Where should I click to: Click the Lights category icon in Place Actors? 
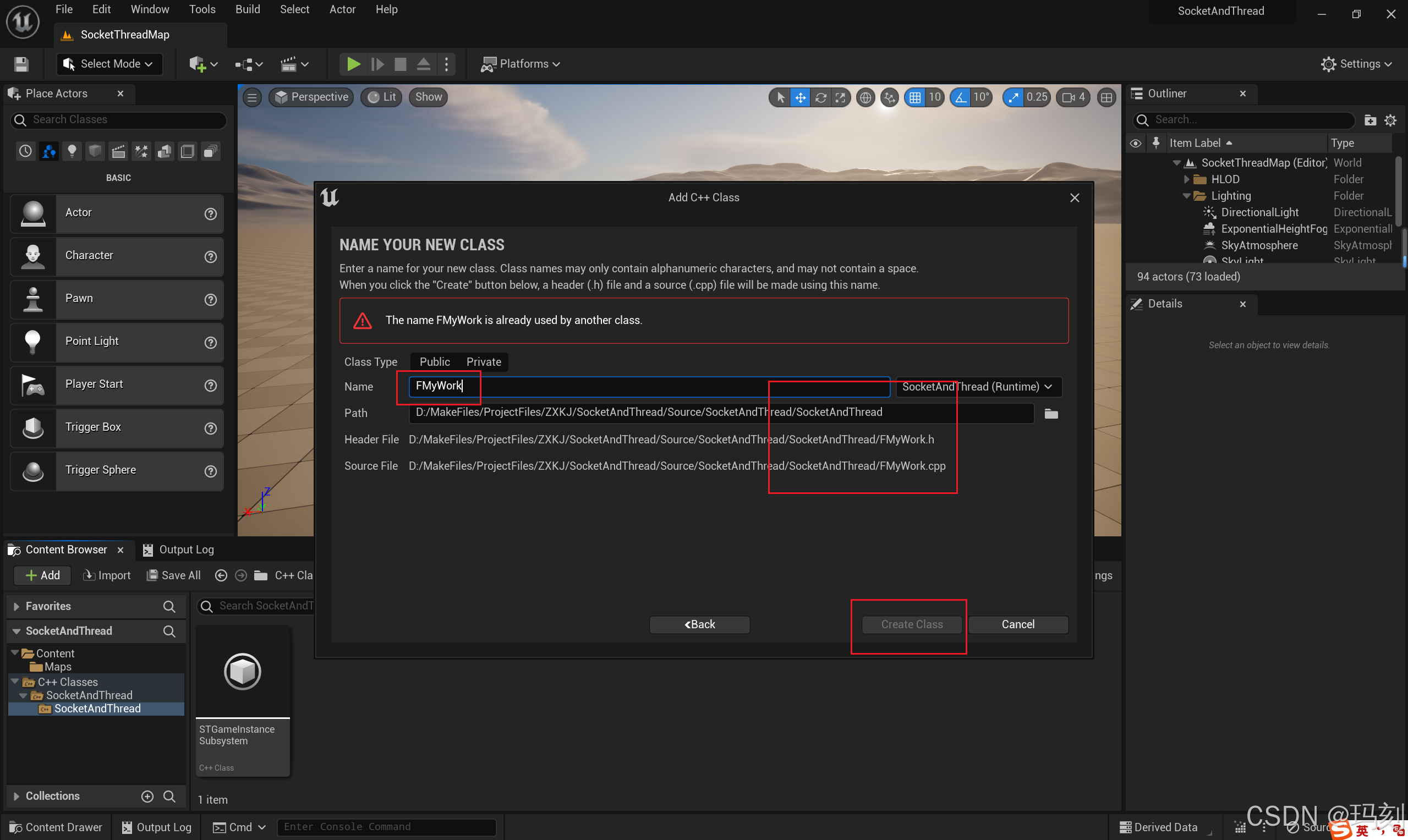pos(72,151)
